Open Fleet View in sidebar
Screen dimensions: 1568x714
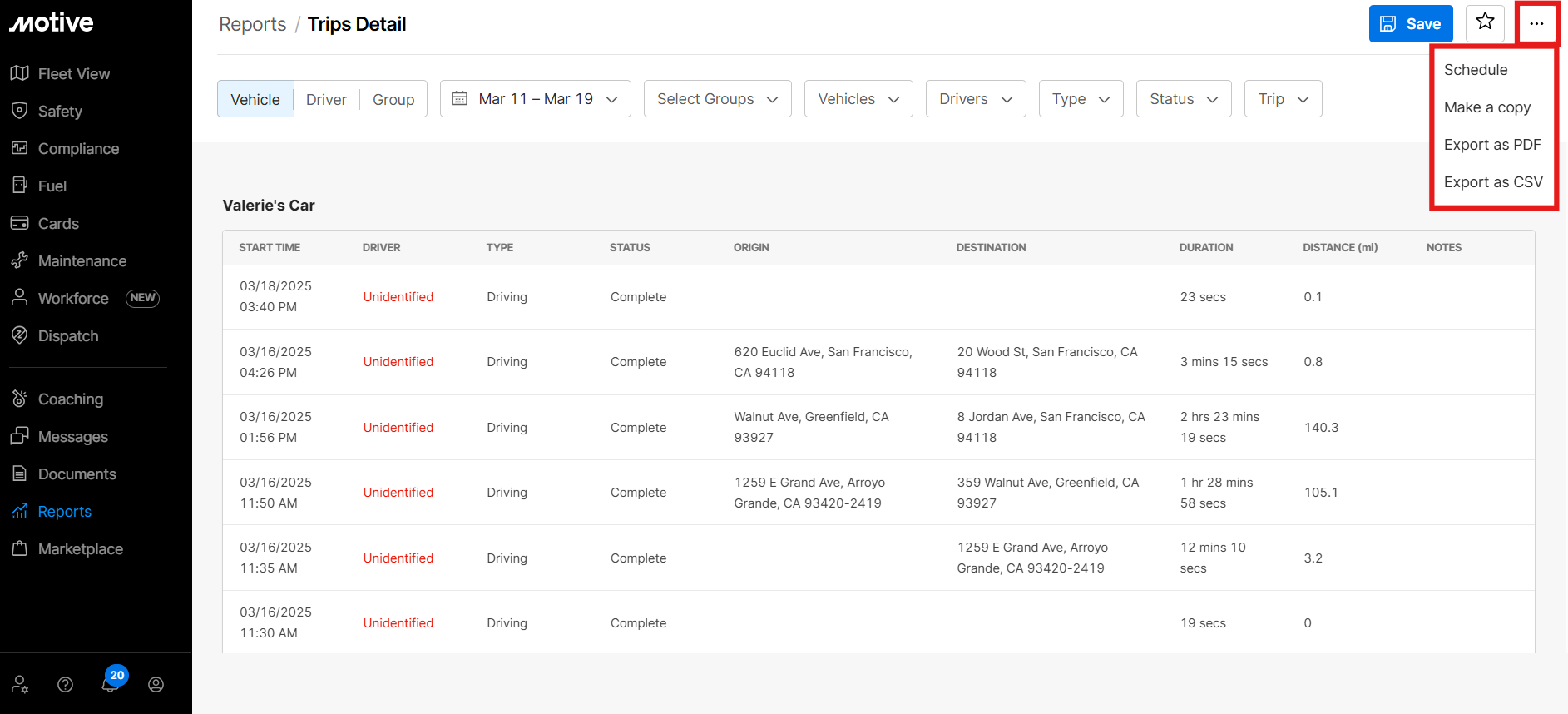click(74, 73)
